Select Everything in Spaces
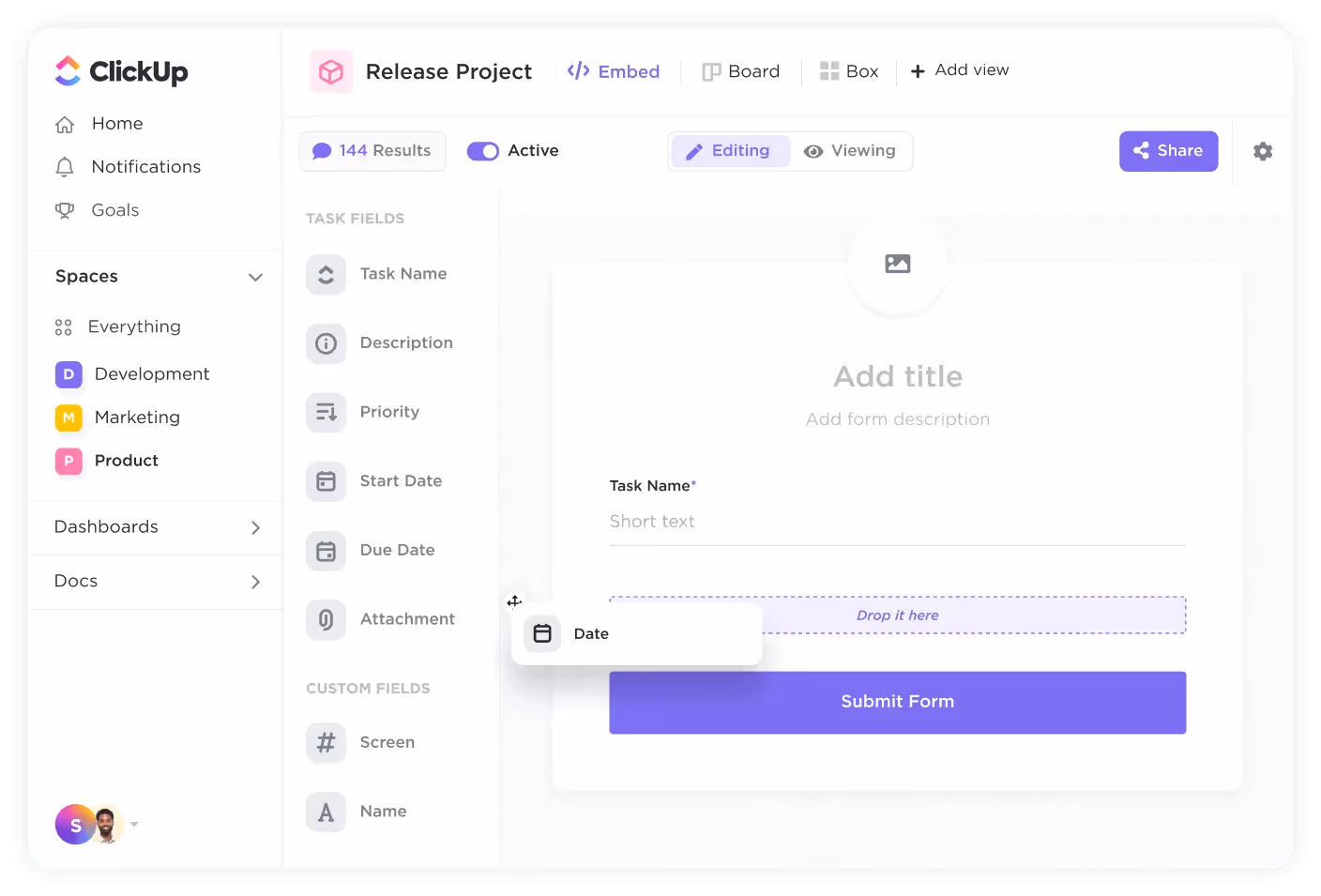The width and height of the screenshot is (1321, 896). (134, 327)
